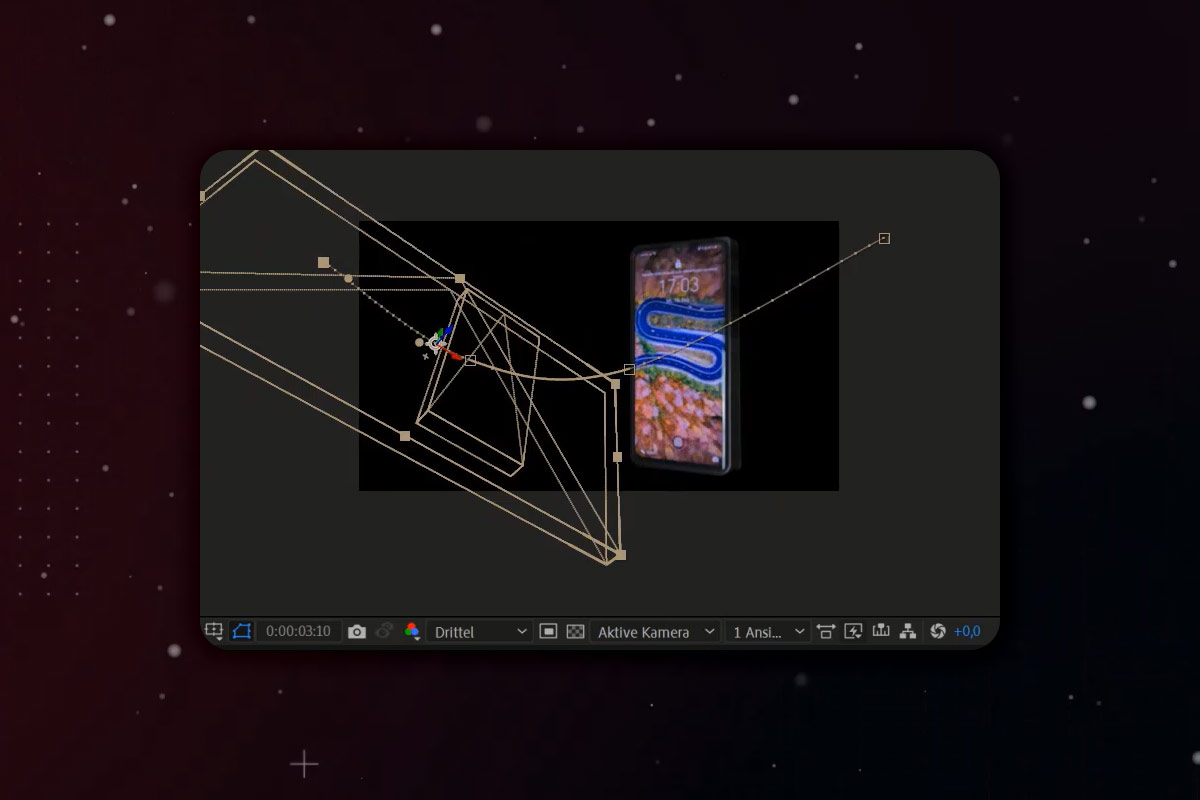Click the 0:00:03:10 timecode field
This screenshot has width=1200, height=800.
300,631
